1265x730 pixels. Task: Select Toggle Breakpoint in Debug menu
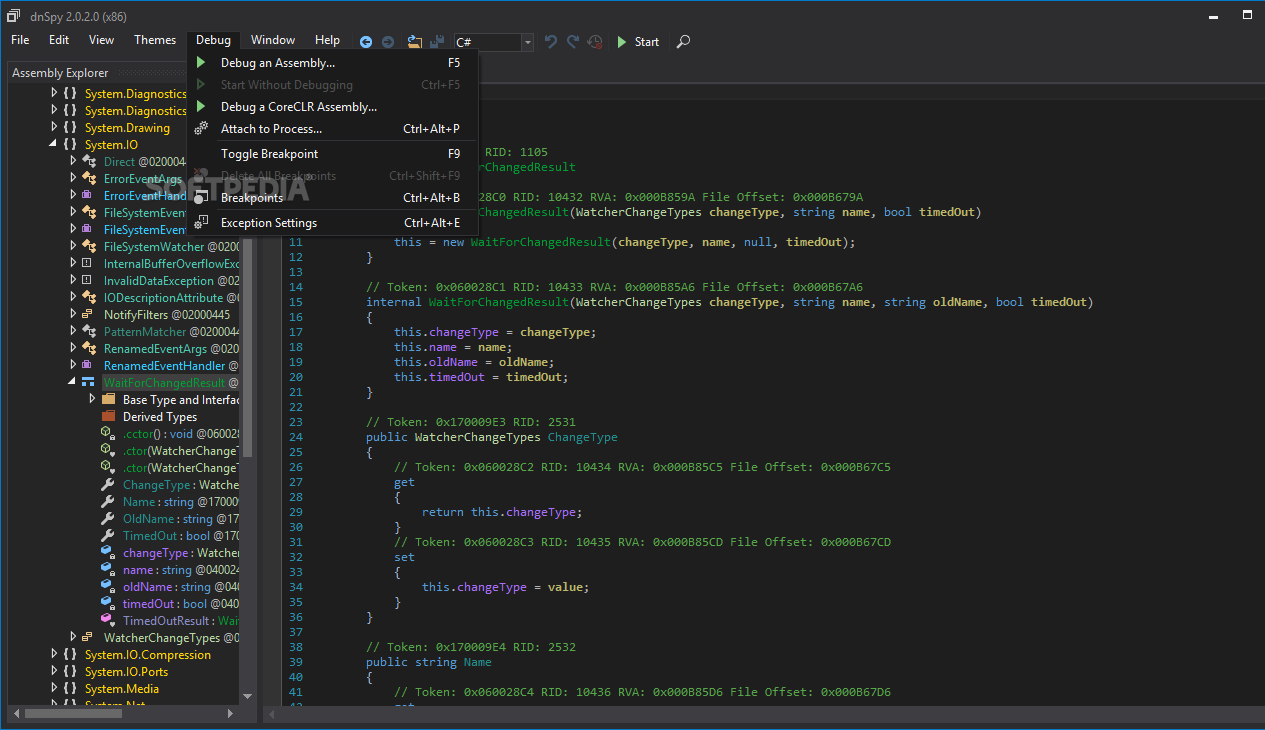(333, 154)
